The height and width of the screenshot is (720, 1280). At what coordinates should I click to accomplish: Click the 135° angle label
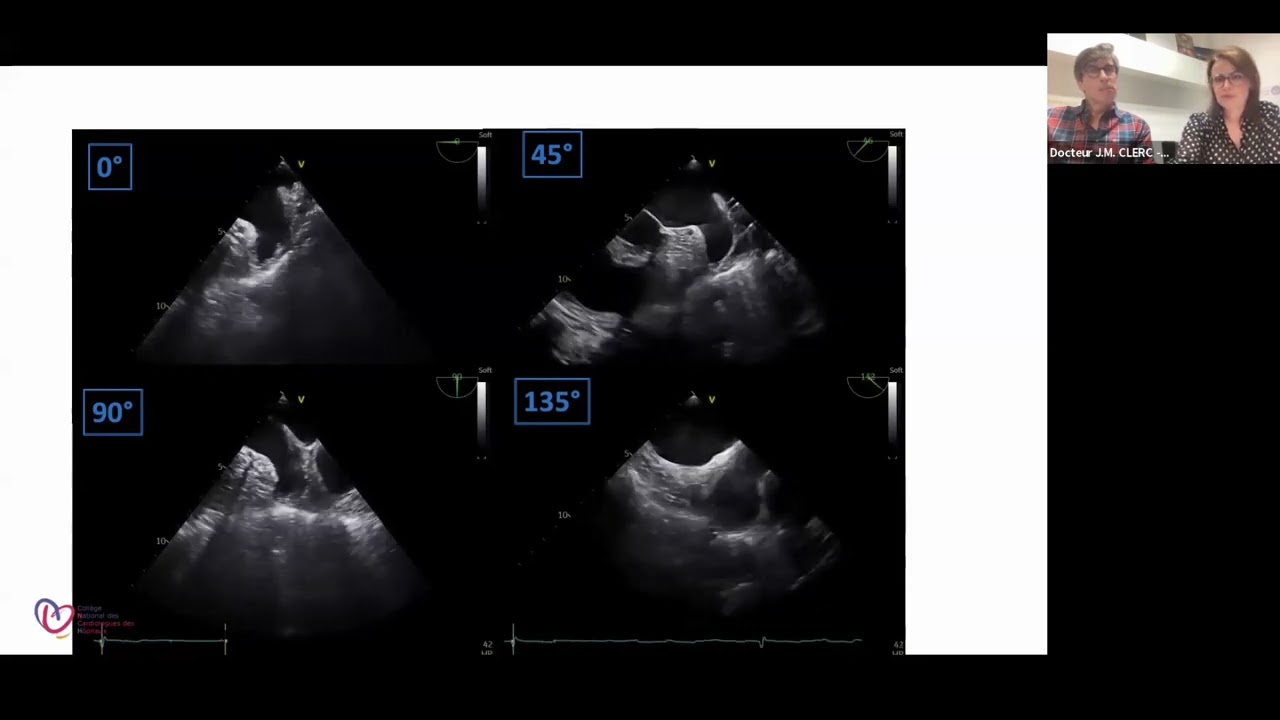552,401
